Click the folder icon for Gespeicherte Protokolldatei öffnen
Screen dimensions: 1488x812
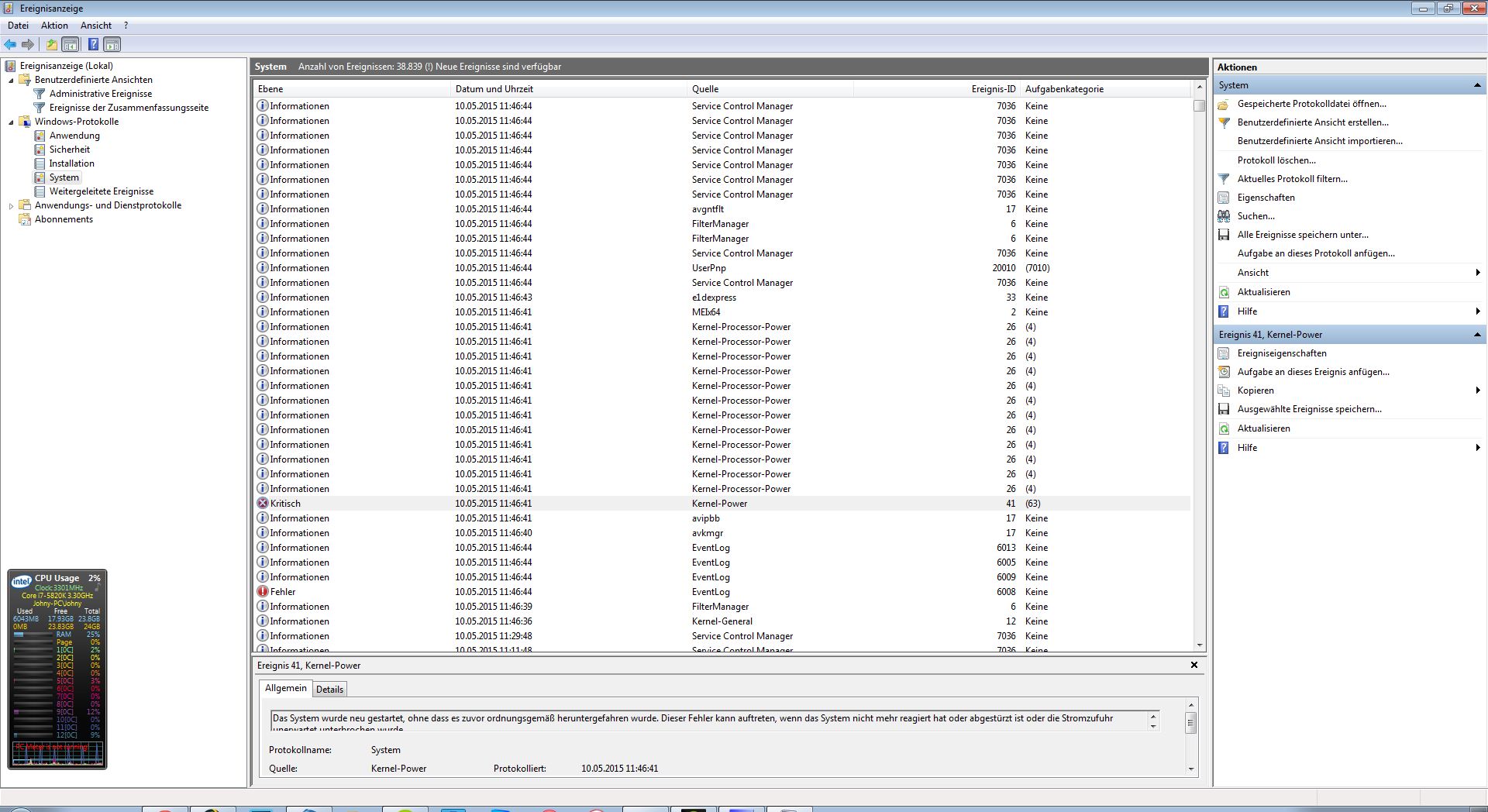coord(1224,104)
